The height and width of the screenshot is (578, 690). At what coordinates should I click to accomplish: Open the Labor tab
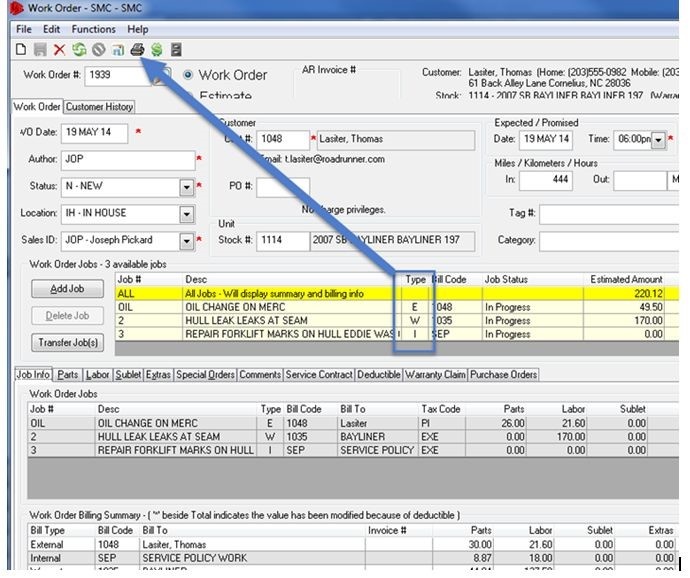pyautogui.click(x=97, y=375)
